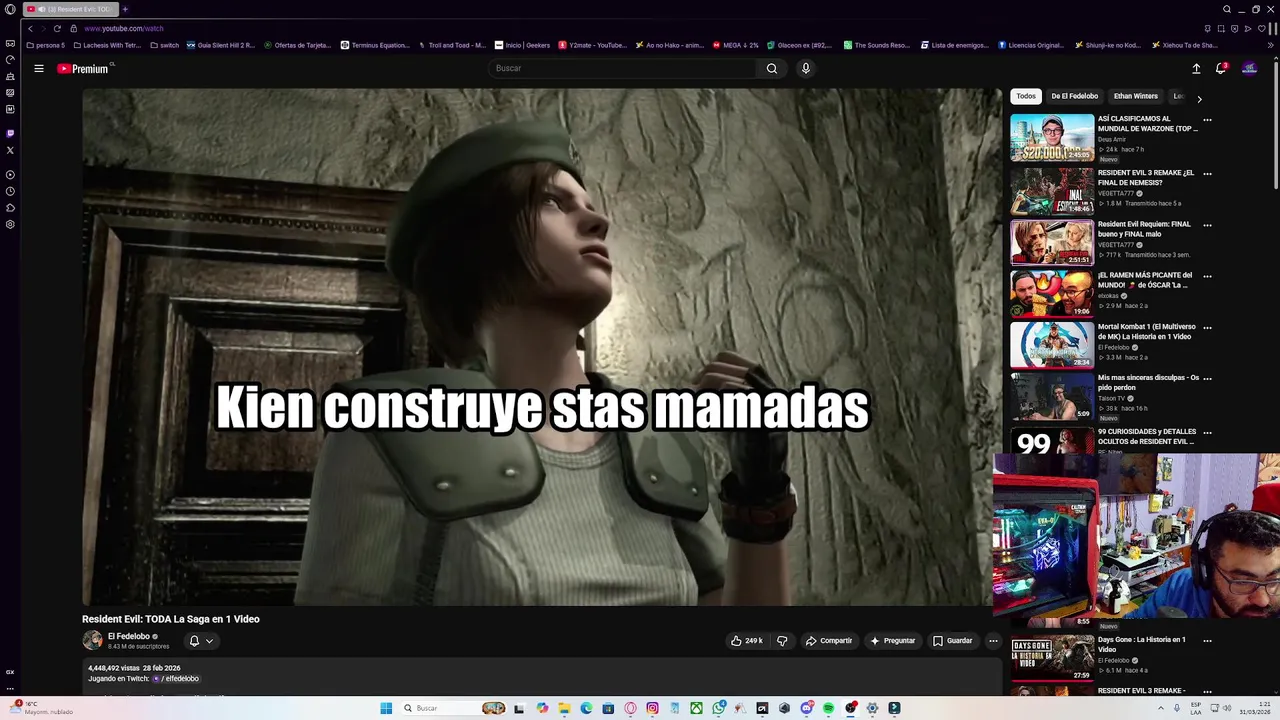The height and width of the screenshot is (720, 1280).
Task: Open Inicio | Geekers bookmark
Action: 522,45
